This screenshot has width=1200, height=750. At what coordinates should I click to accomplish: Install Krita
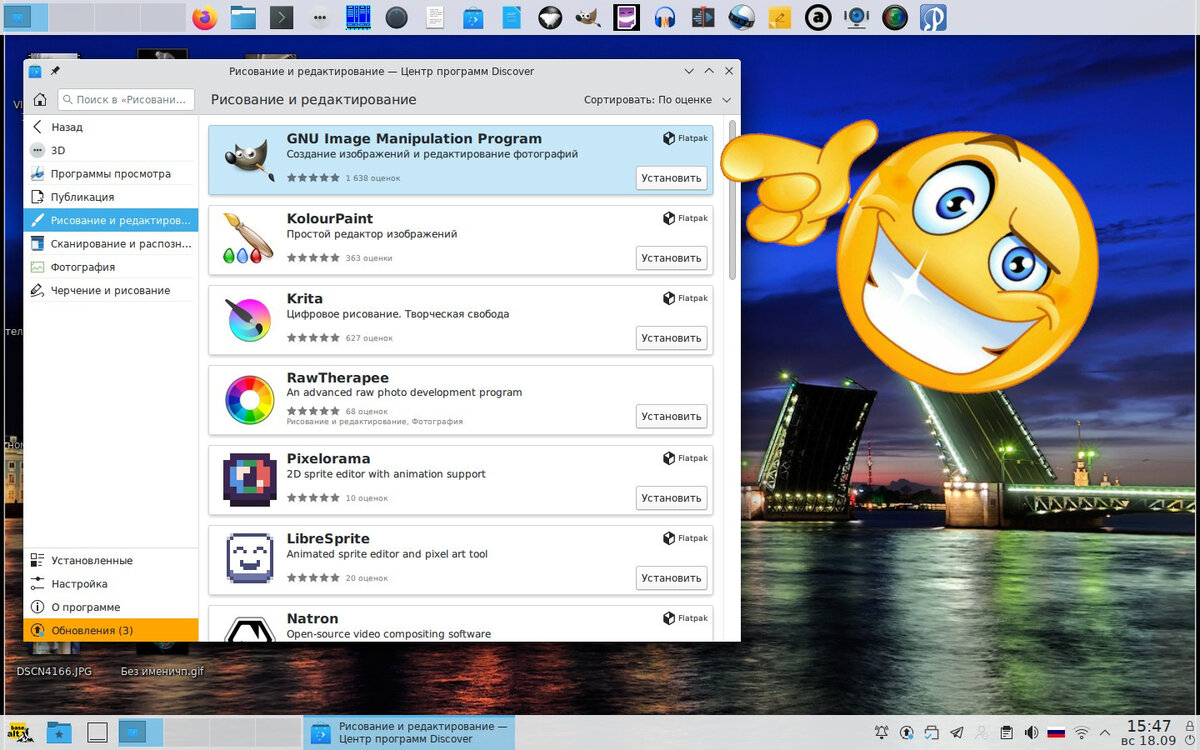(671, 338)
